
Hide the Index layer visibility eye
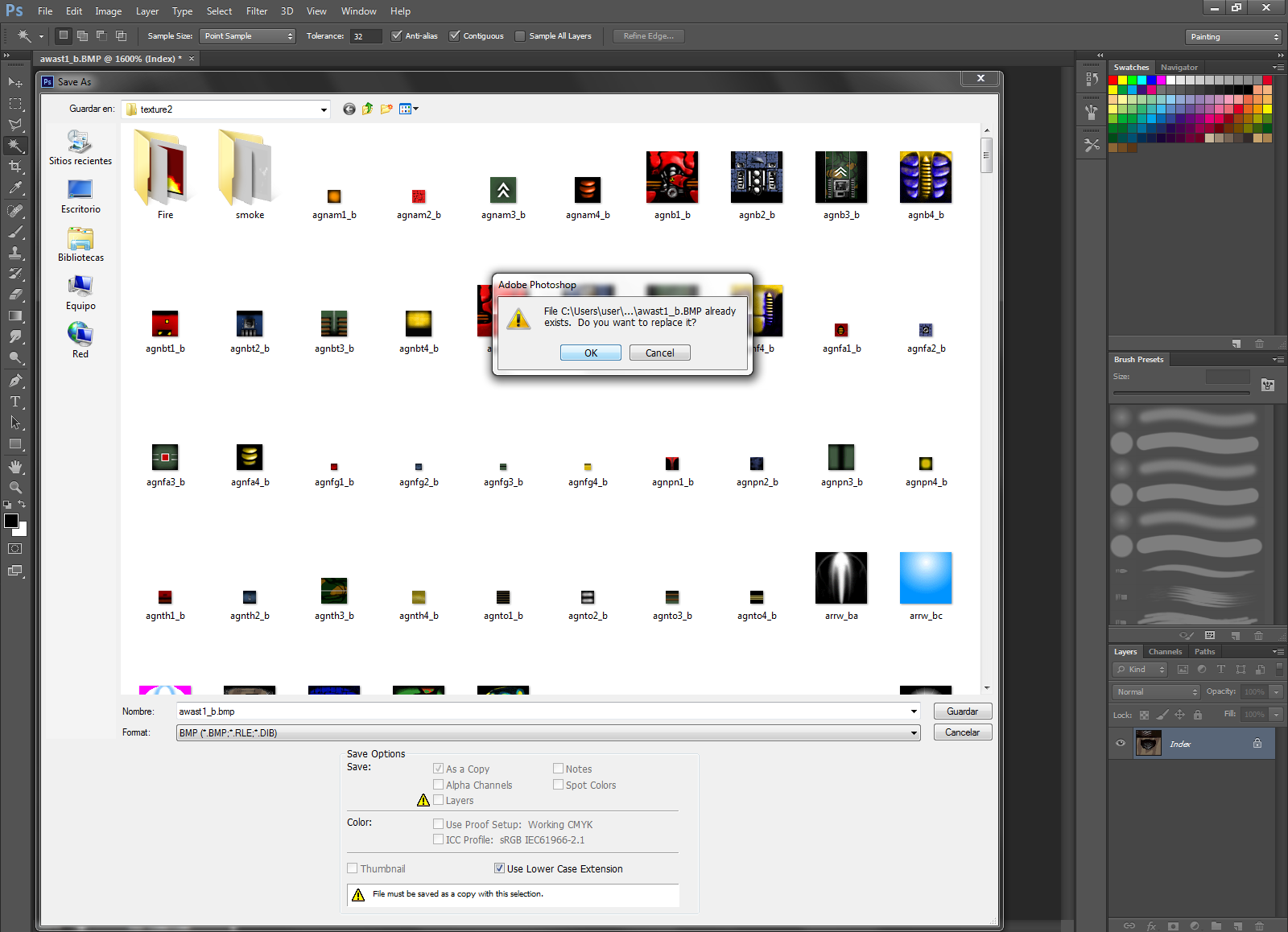(1121, 744)
